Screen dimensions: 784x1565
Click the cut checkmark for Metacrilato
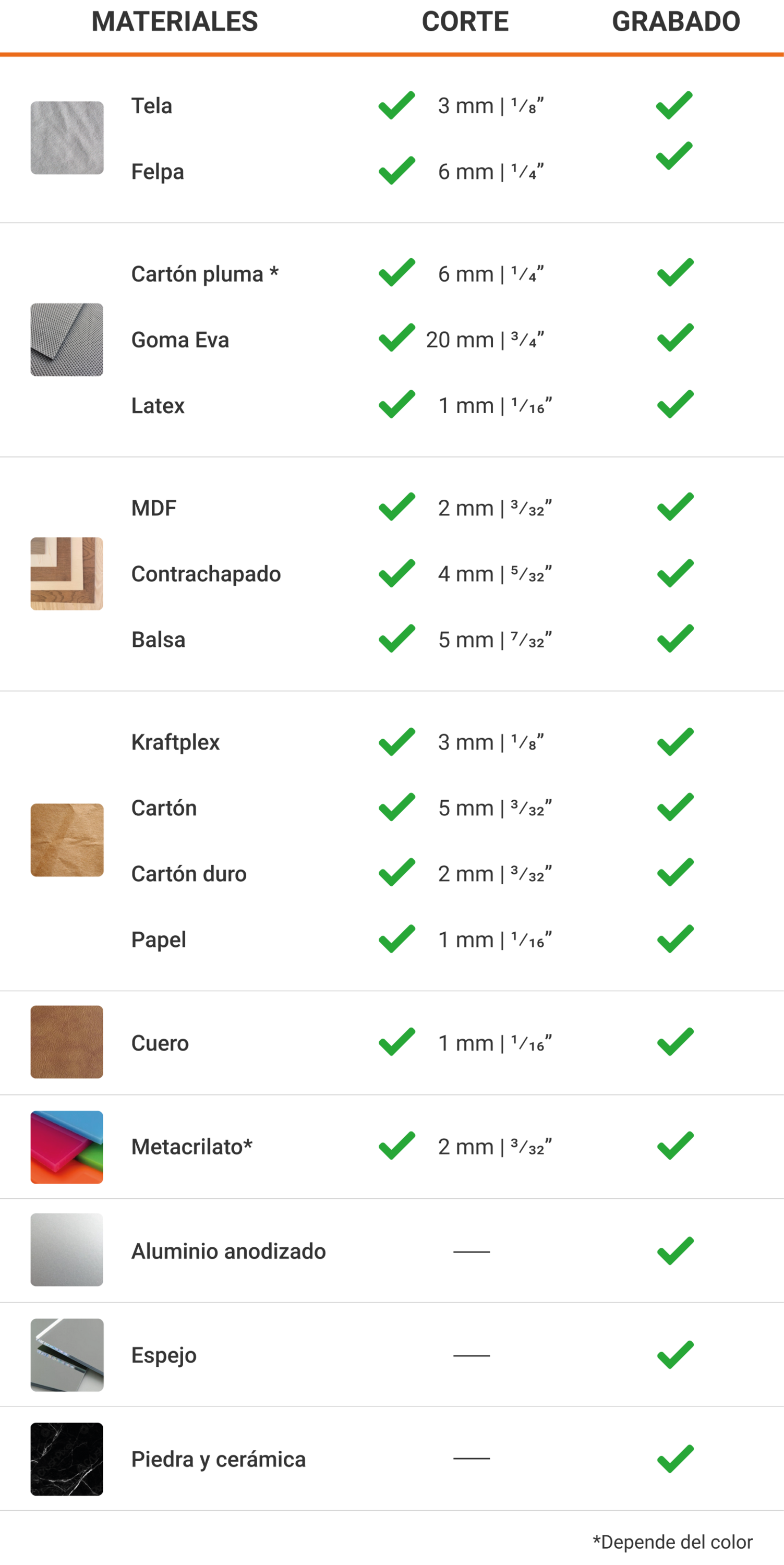pyautogui.click(x=396, y=1146)
